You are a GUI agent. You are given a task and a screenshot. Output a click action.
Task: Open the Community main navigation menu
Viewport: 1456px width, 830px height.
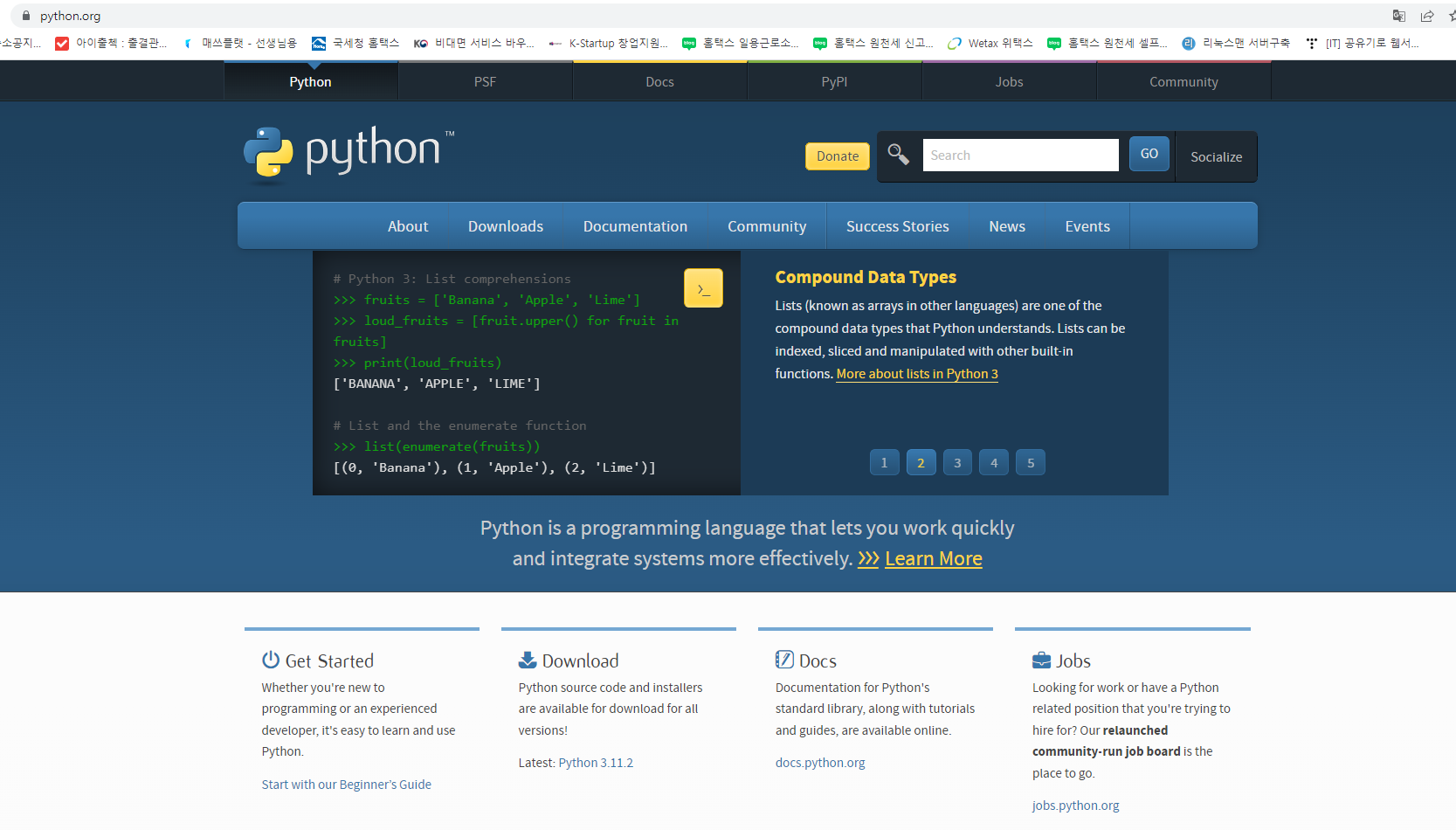(x=767, y=226)
